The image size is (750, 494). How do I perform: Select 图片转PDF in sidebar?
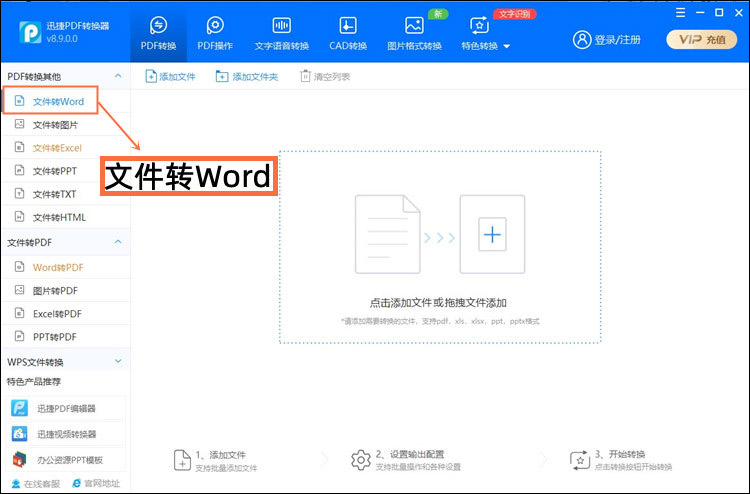pos(66,291)
